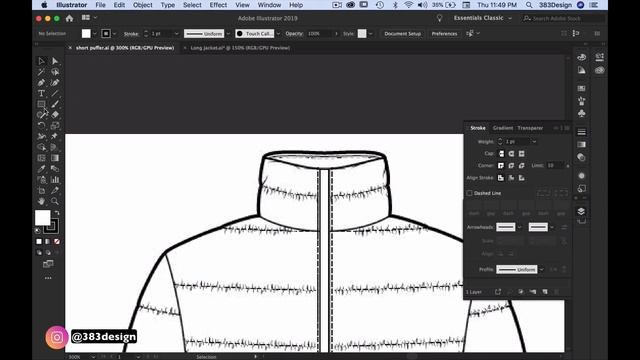The height and width of the screenshot is (360, 640).
Task: Click the Document Setup button
Action: click(402, 33)
